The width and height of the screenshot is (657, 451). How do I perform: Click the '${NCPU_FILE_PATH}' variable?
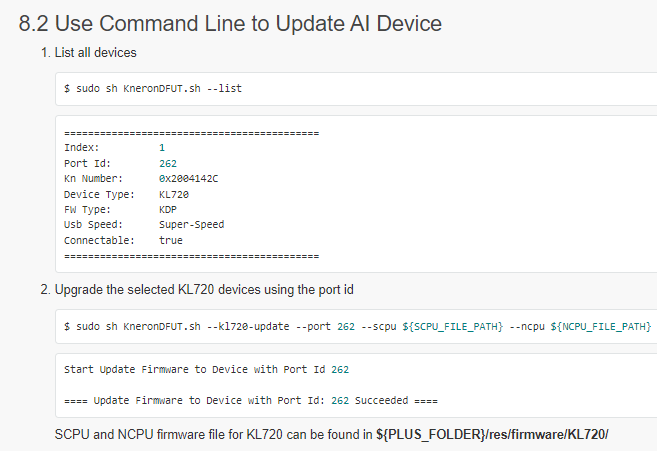pos(601,327)
